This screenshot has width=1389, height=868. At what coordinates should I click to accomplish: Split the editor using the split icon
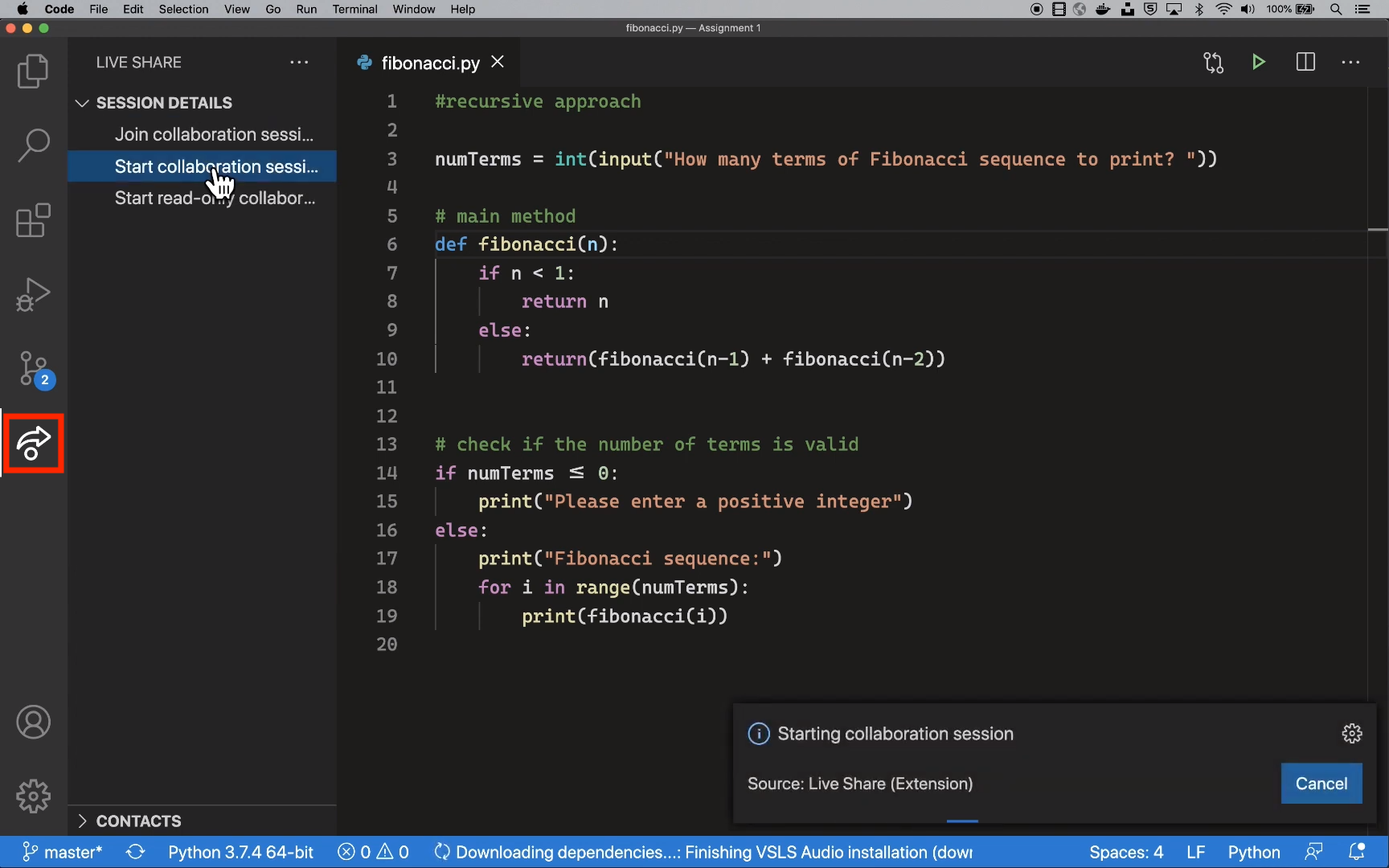click(1305, 62)
